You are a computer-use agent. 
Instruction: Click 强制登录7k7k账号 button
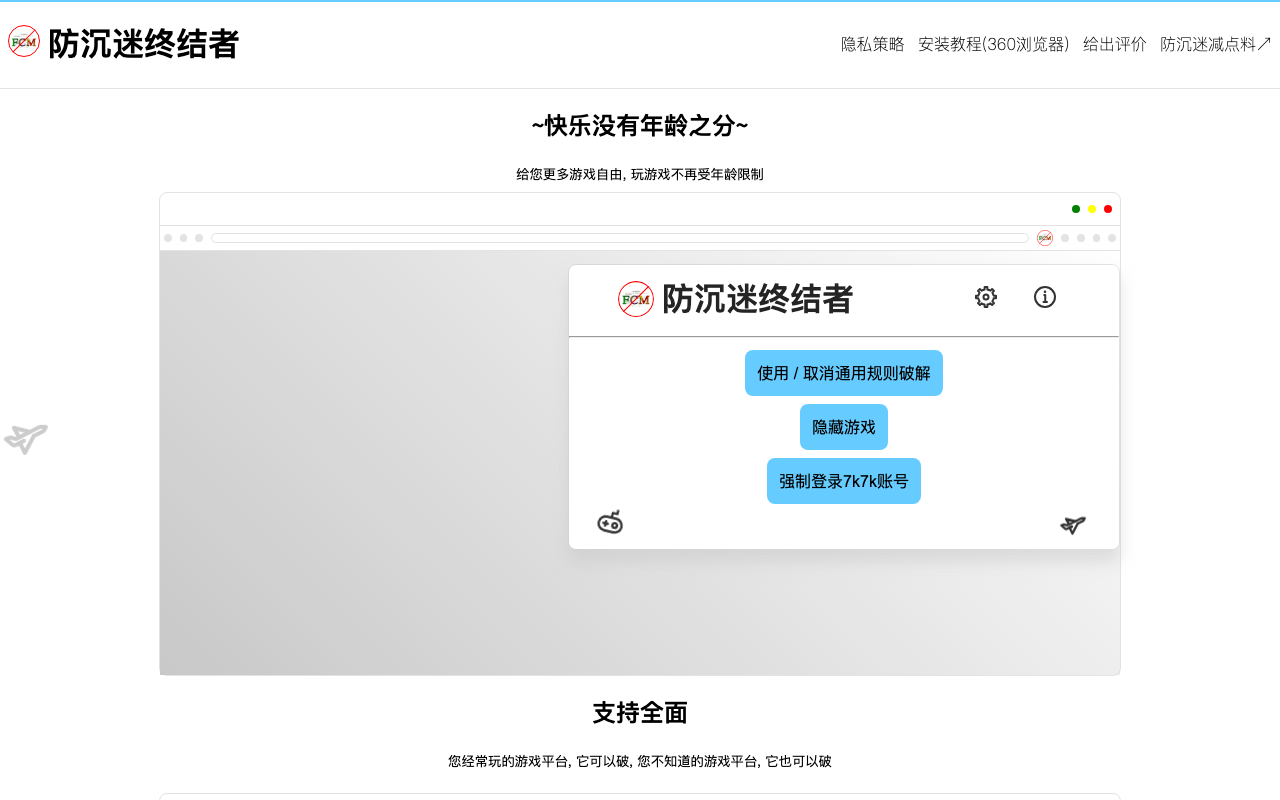click(x=844, y=481)
